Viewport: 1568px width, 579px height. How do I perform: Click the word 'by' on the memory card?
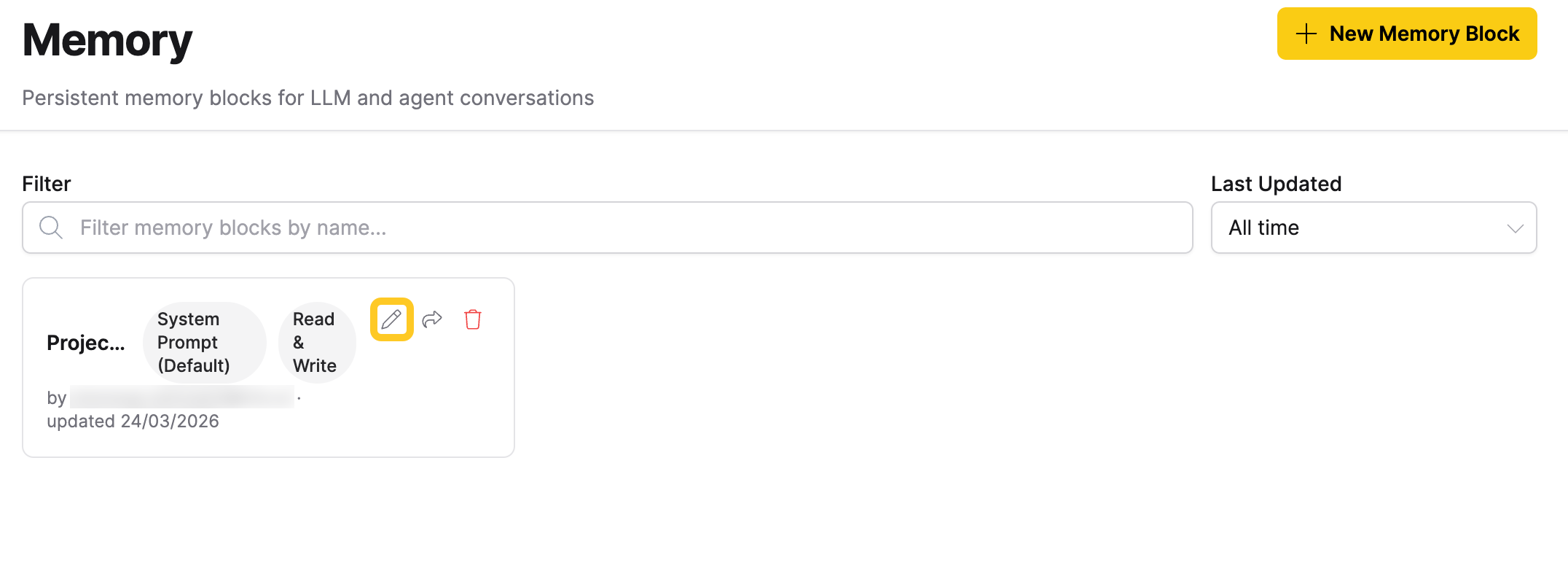coord(57,398)
